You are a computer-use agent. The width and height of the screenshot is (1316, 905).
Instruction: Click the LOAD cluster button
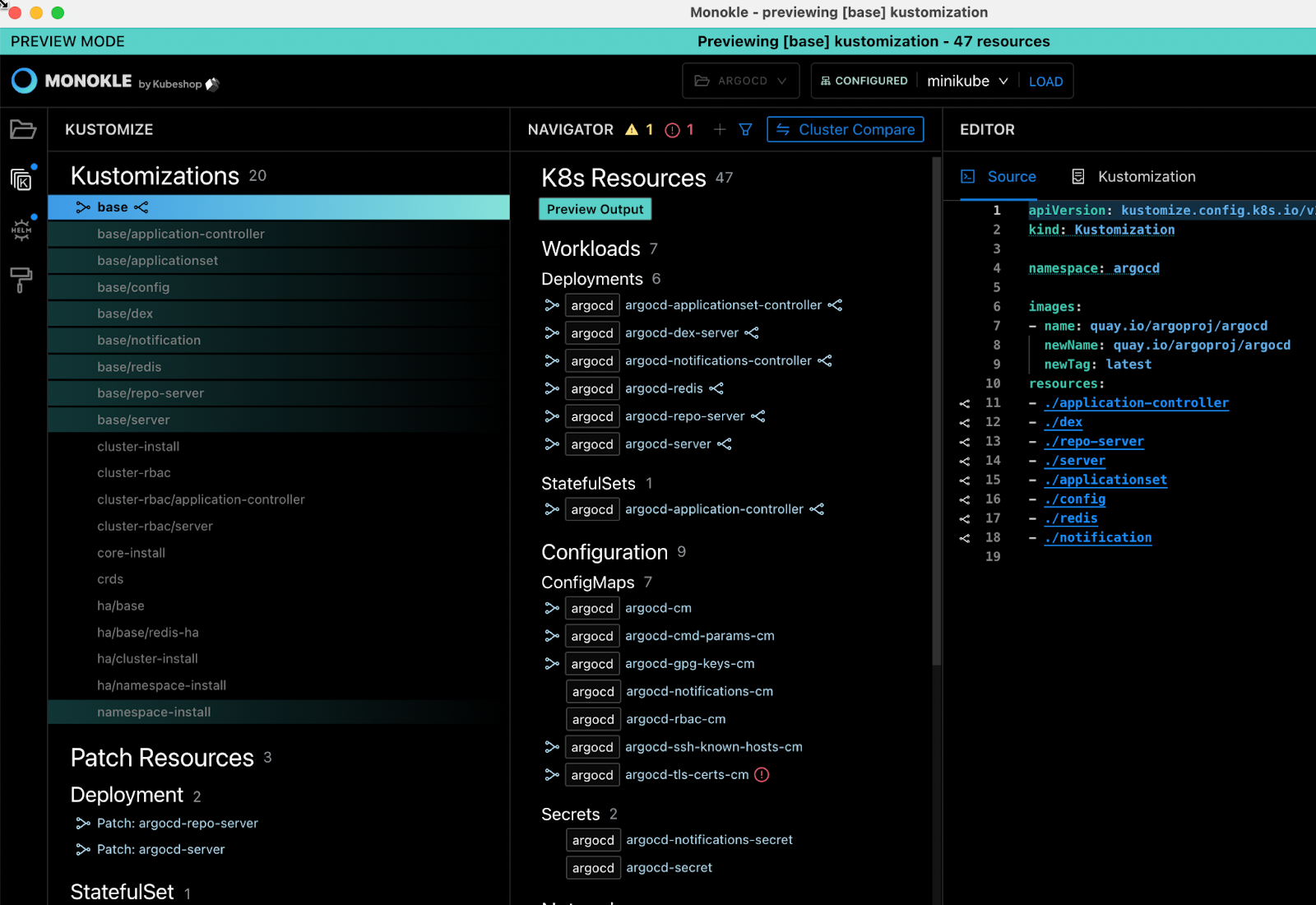pyautogui.click(x=1045, y=81)
